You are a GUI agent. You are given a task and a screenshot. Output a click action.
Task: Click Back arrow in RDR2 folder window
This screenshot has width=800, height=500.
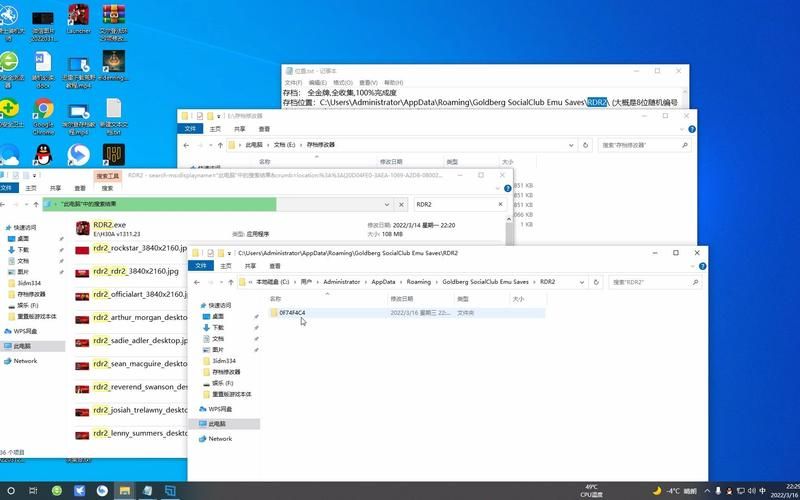pos(197,282)
